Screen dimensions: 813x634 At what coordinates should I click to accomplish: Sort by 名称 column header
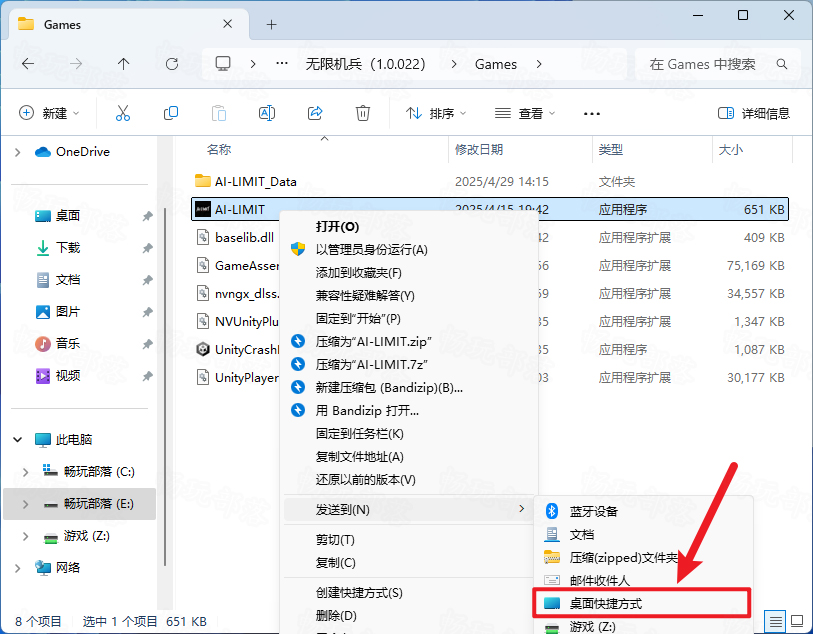219,150
